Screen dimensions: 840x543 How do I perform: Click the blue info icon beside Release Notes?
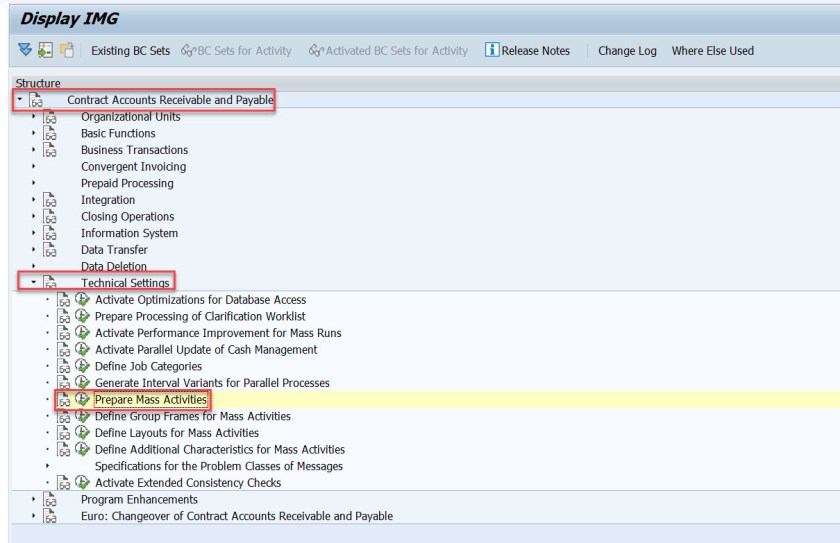(491, 50)
